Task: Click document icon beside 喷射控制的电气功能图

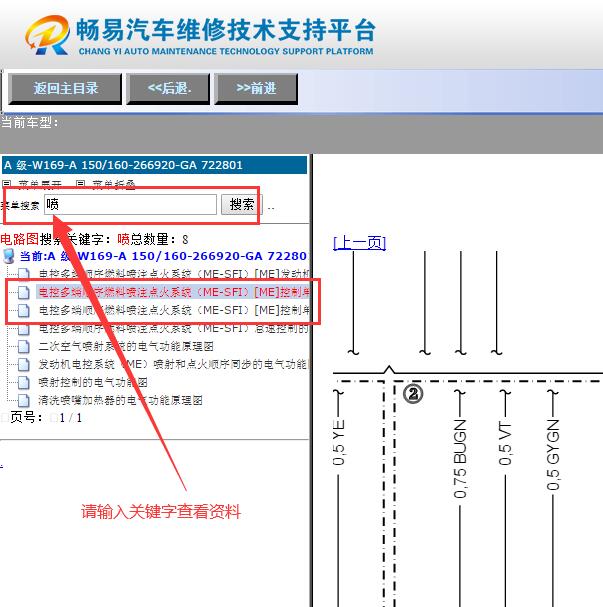Action: [24, 383]
